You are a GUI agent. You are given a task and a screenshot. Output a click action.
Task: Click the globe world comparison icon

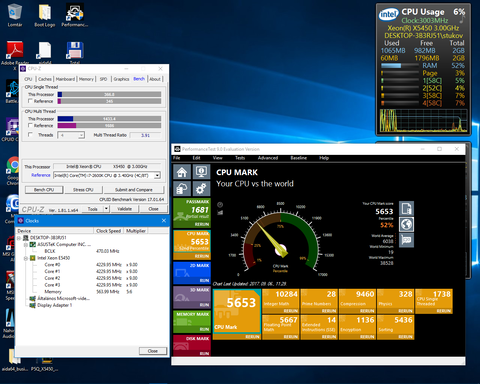(x=406, y=224)
